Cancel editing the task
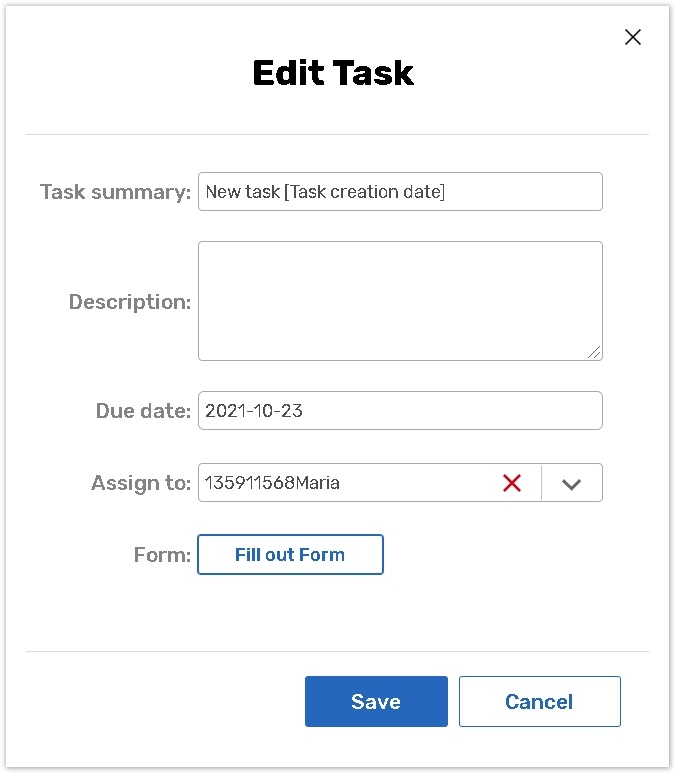The height and width of the screenshot is (773, 675). point(539,702)
